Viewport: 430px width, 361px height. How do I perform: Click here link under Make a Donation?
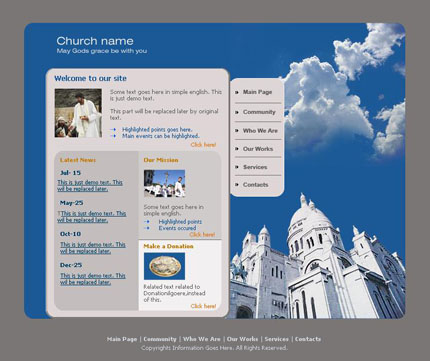pyautogui.click(x=203, y=306)
